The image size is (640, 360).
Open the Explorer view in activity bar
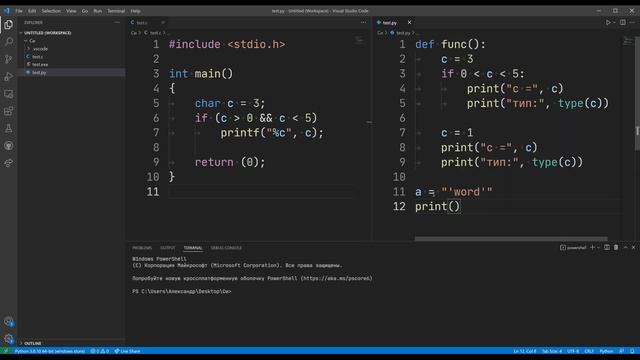click(9, 25)
